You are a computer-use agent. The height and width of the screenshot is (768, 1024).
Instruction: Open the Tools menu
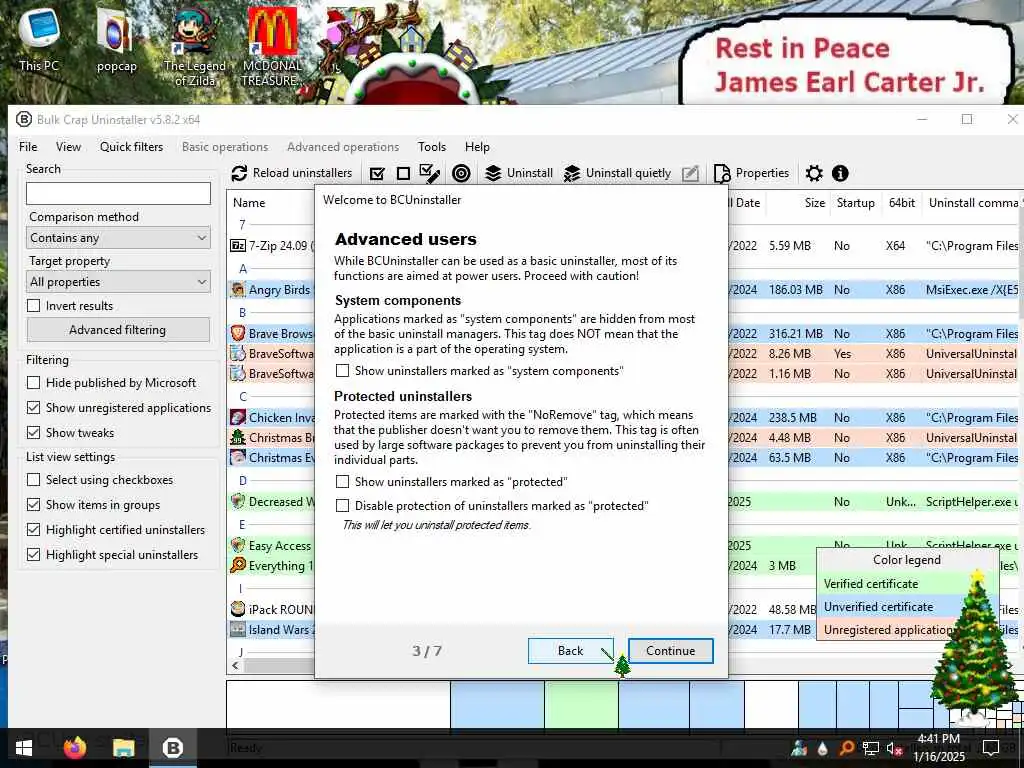click(432, 147)
